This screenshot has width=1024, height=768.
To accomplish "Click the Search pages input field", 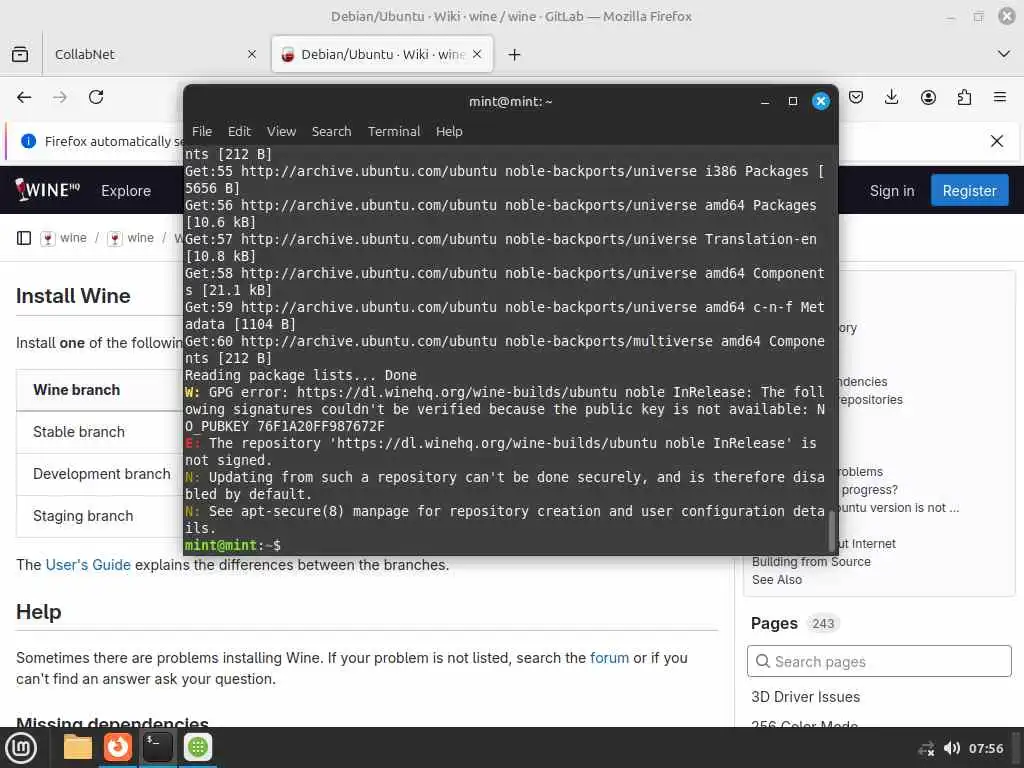I will pos(879,662).
